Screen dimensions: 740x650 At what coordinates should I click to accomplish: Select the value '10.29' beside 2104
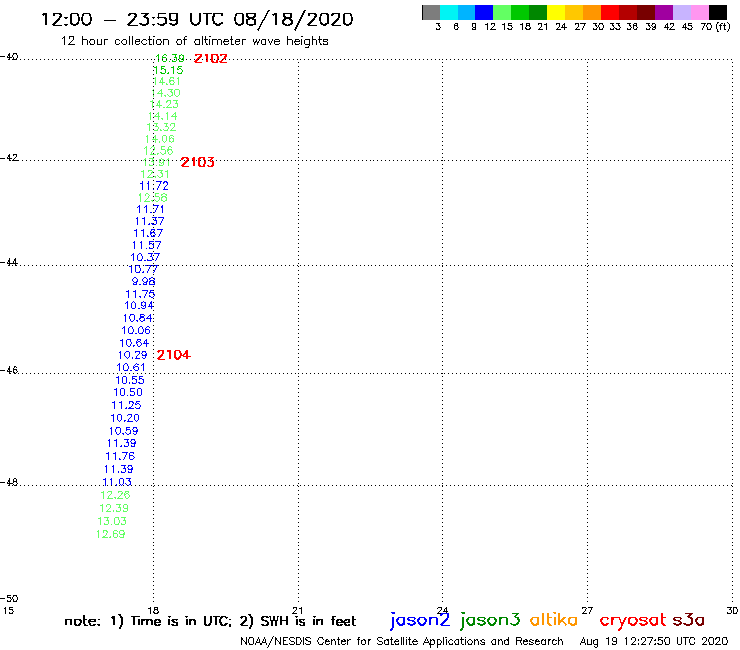133,355
